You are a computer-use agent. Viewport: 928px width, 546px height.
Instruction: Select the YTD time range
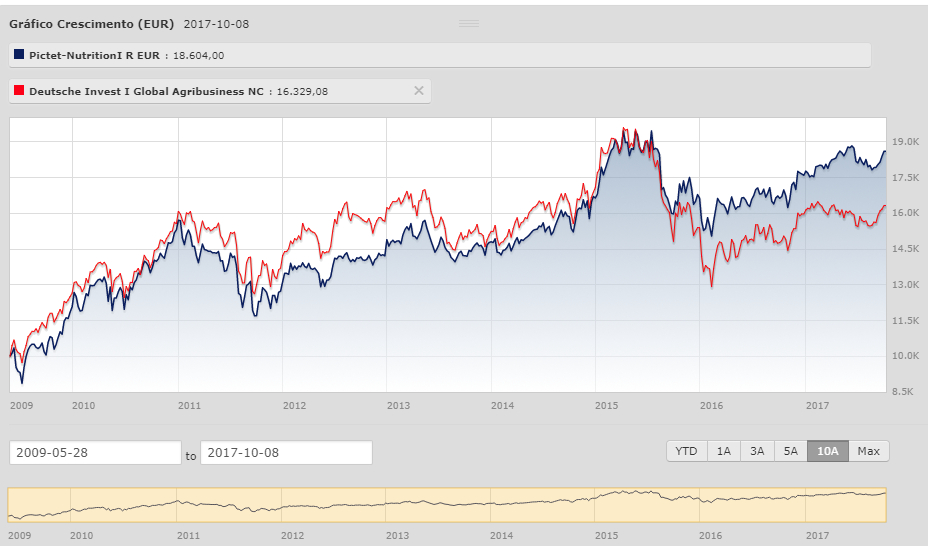[686, 451]
